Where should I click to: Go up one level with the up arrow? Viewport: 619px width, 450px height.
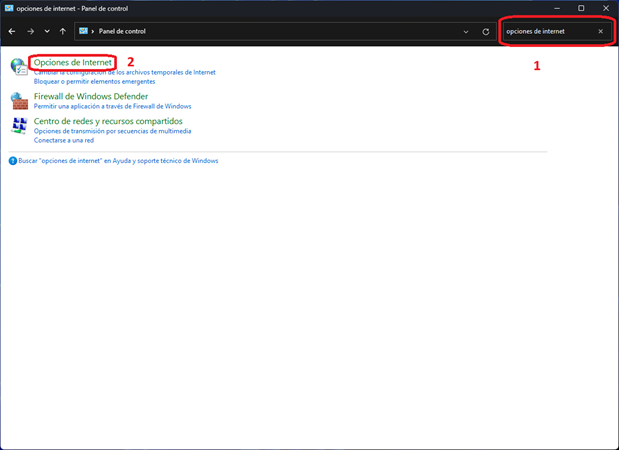(x=63, y=32)
